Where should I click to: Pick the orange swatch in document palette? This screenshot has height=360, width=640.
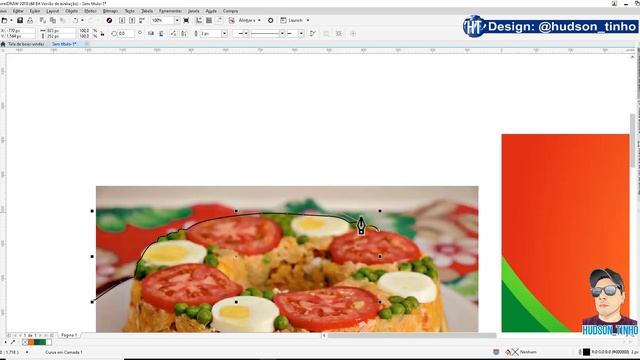(31, 342)
